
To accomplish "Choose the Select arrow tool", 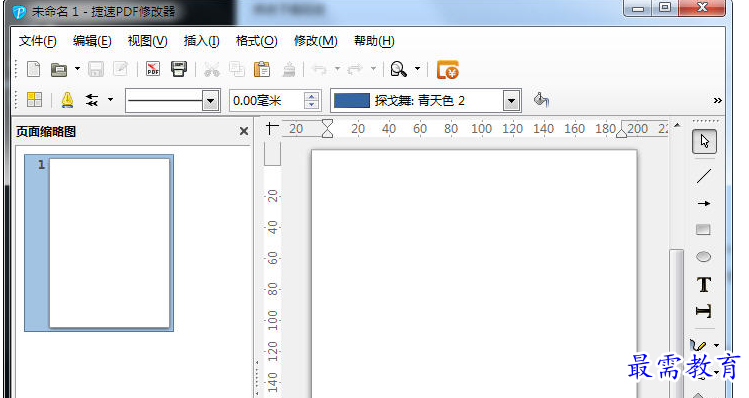I will 704,141.
